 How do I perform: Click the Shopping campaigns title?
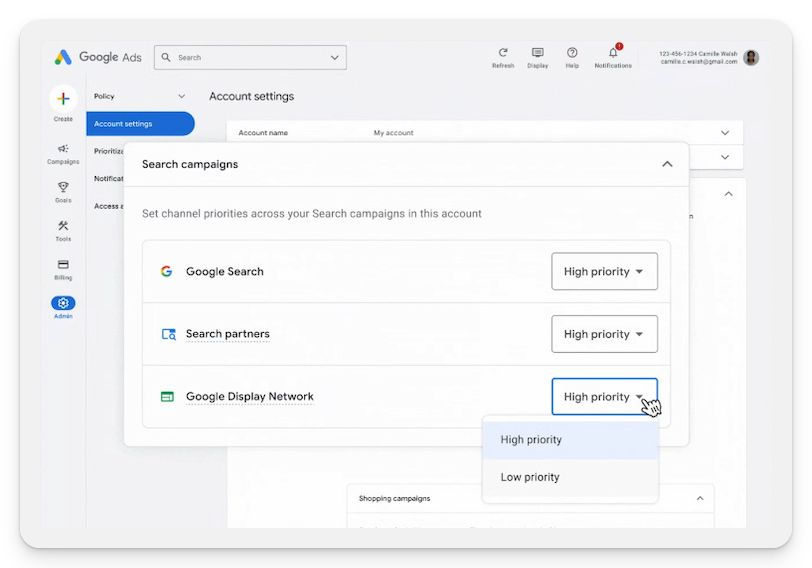tap(395, 498)
